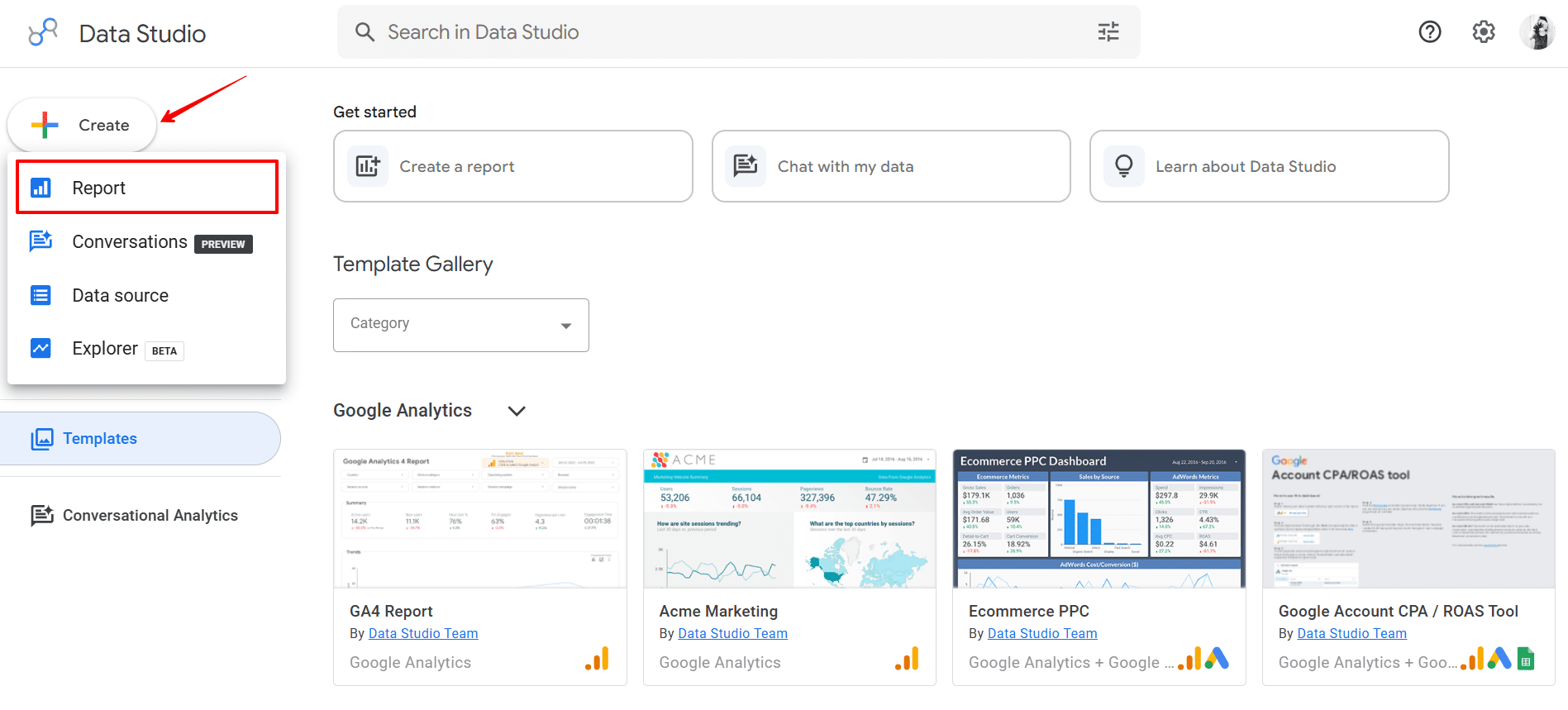Click the GA4 Report title
This screenshot has width=1568, height=710.
[x=391, y=611]
